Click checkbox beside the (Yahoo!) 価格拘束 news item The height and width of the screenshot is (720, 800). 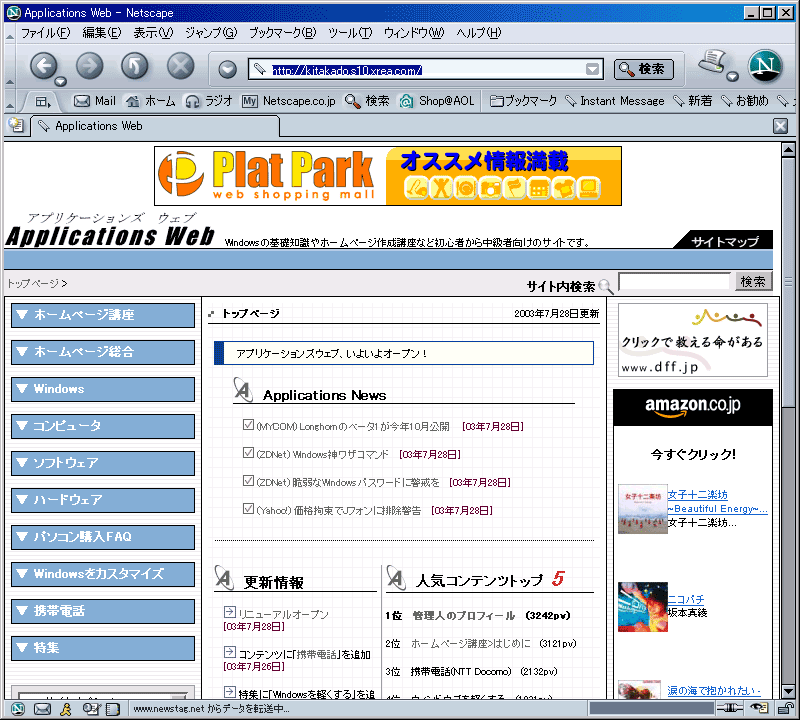(x=248, y=509)
